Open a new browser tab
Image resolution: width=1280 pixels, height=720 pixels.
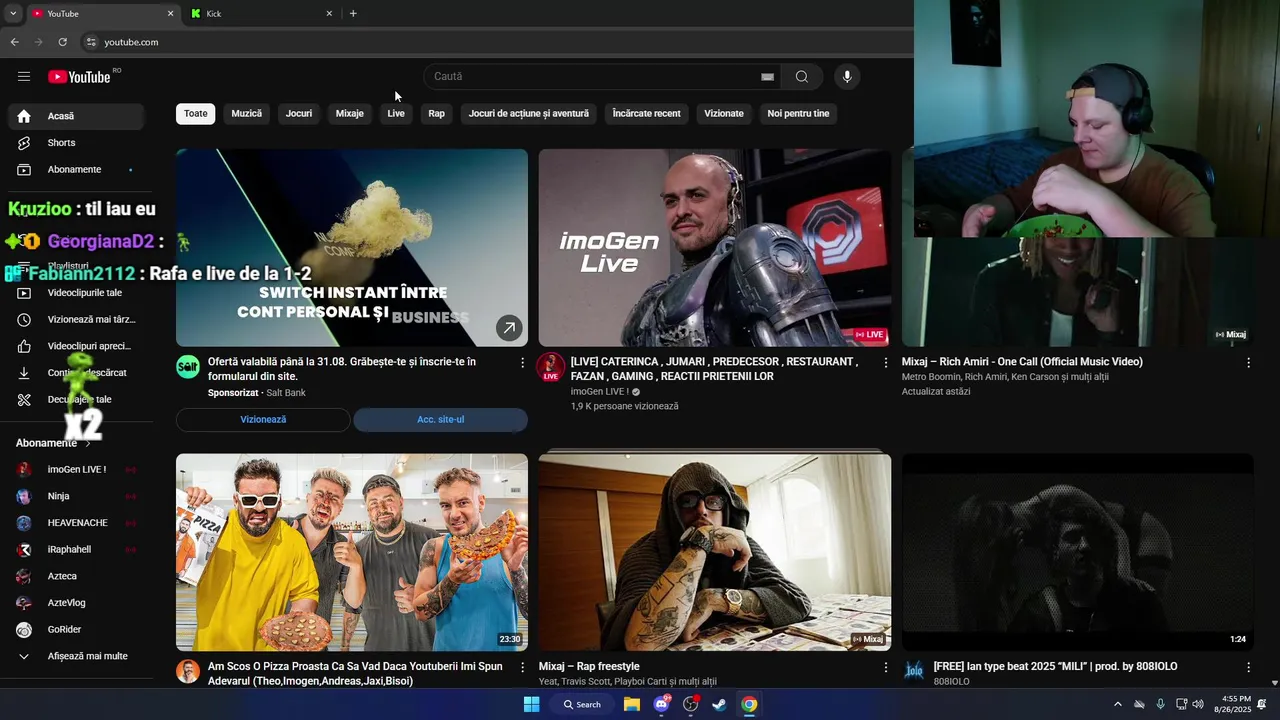(x=353, y=14)
